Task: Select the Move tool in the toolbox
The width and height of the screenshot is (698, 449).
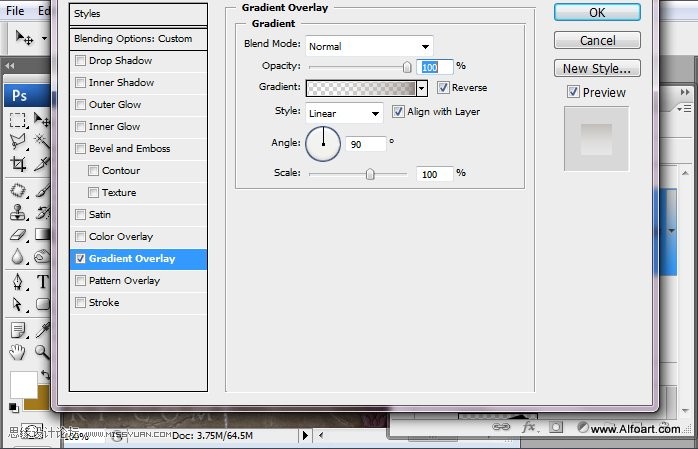Action: (x=42, y=120)
